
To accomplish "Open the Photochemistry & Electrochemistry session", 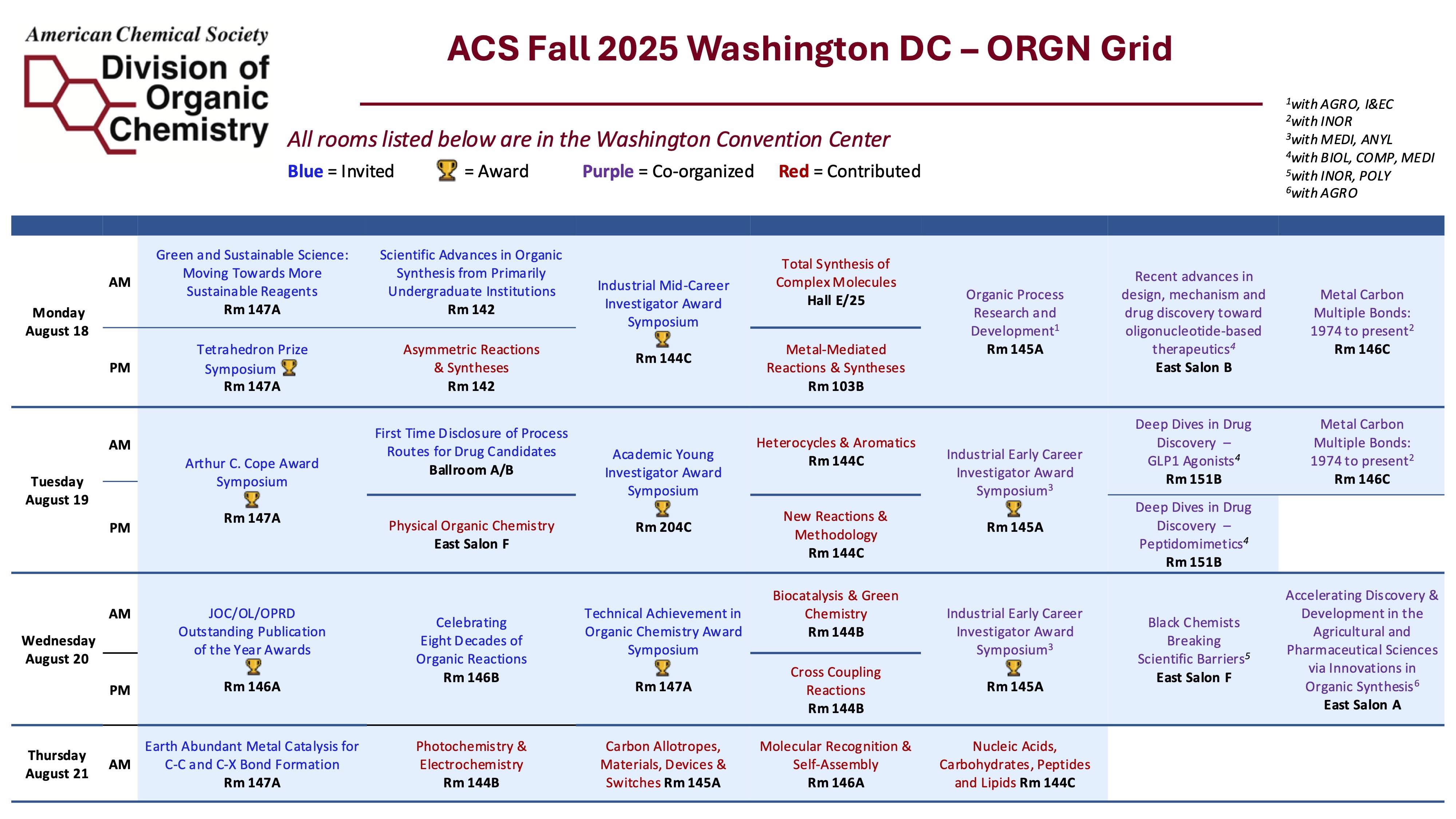I will click(471, 755).
